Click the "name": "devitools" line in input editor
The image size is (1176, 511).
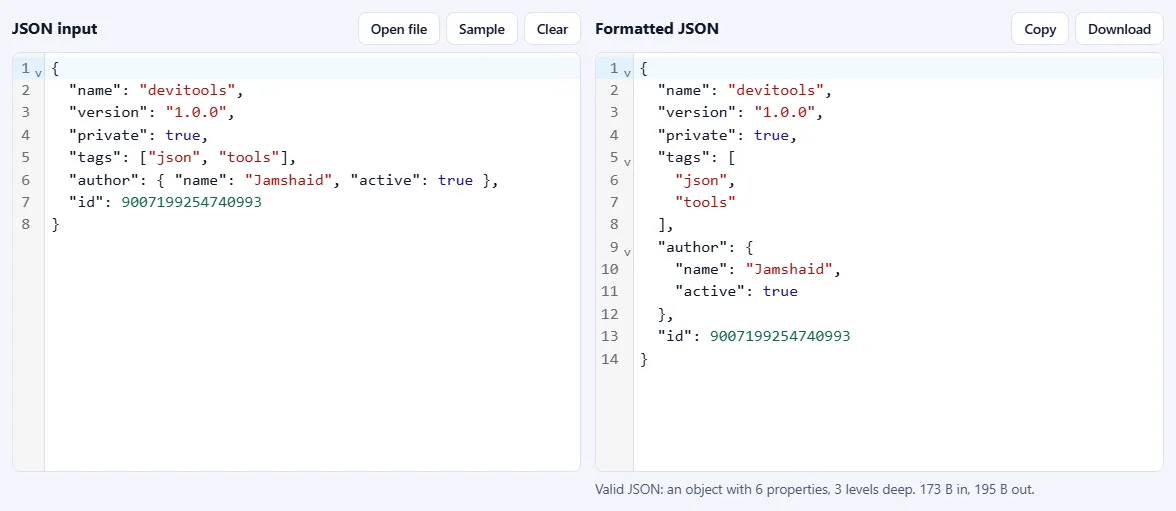[x=157, y=91]
